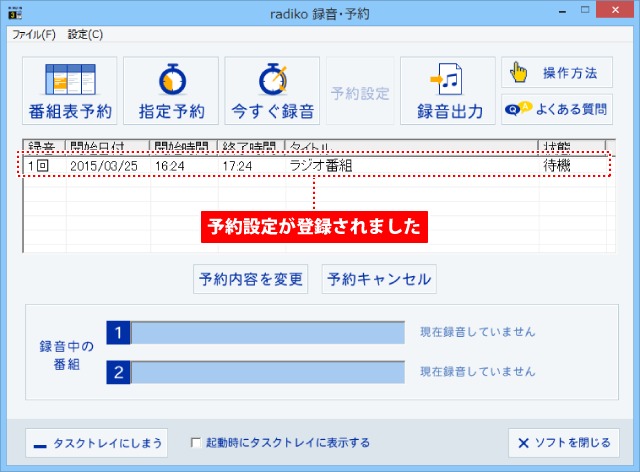Viewport: 640px width, 472px height.
Task: Click 予約内容を変更 button
Action: click(x=250, y=279)
